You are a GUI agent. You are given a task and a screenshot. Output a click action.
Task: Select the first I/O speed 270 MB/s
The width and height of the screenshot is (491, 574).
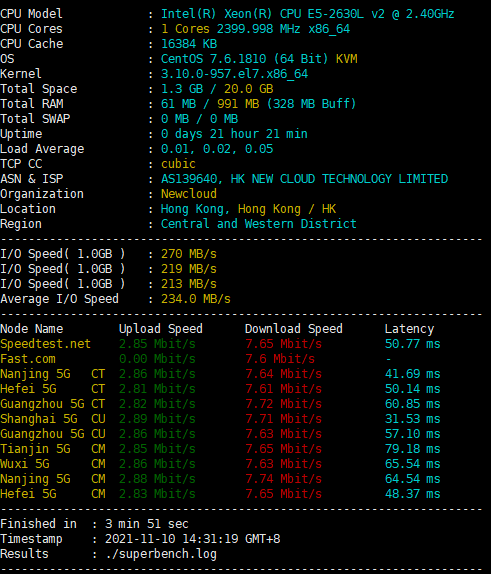tap(189, 254)
